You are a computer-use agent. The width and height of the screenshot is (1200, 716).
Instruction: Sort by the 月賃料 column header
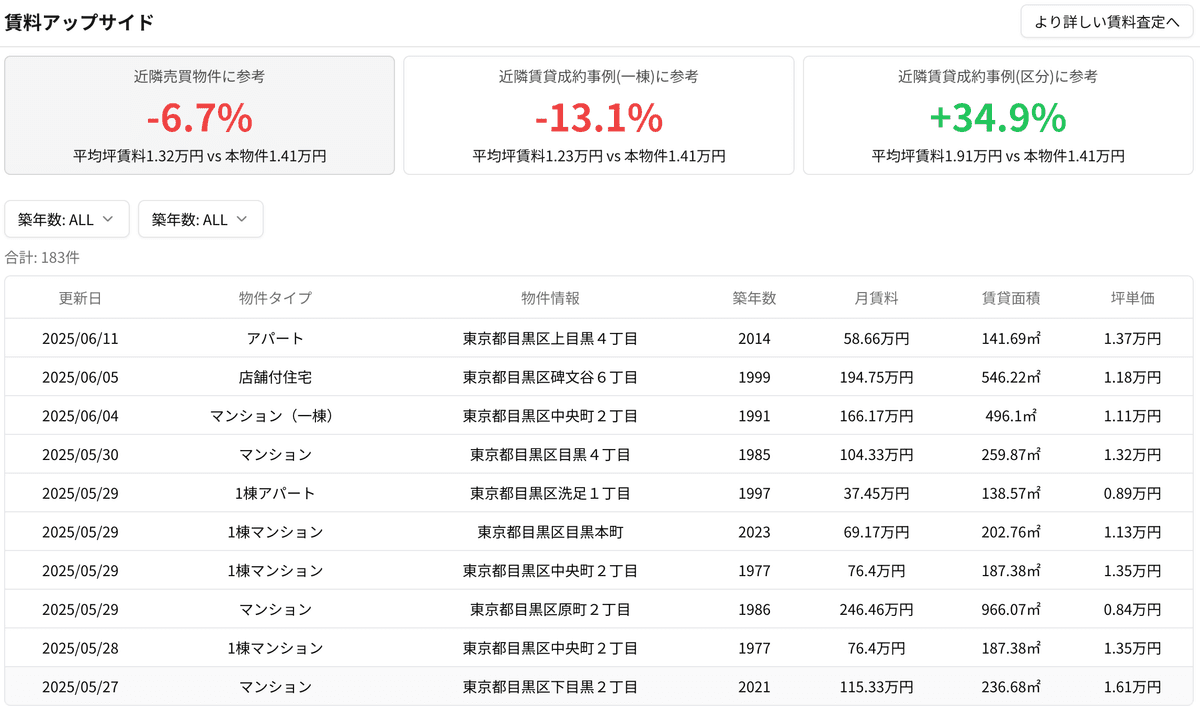[876, 298]
